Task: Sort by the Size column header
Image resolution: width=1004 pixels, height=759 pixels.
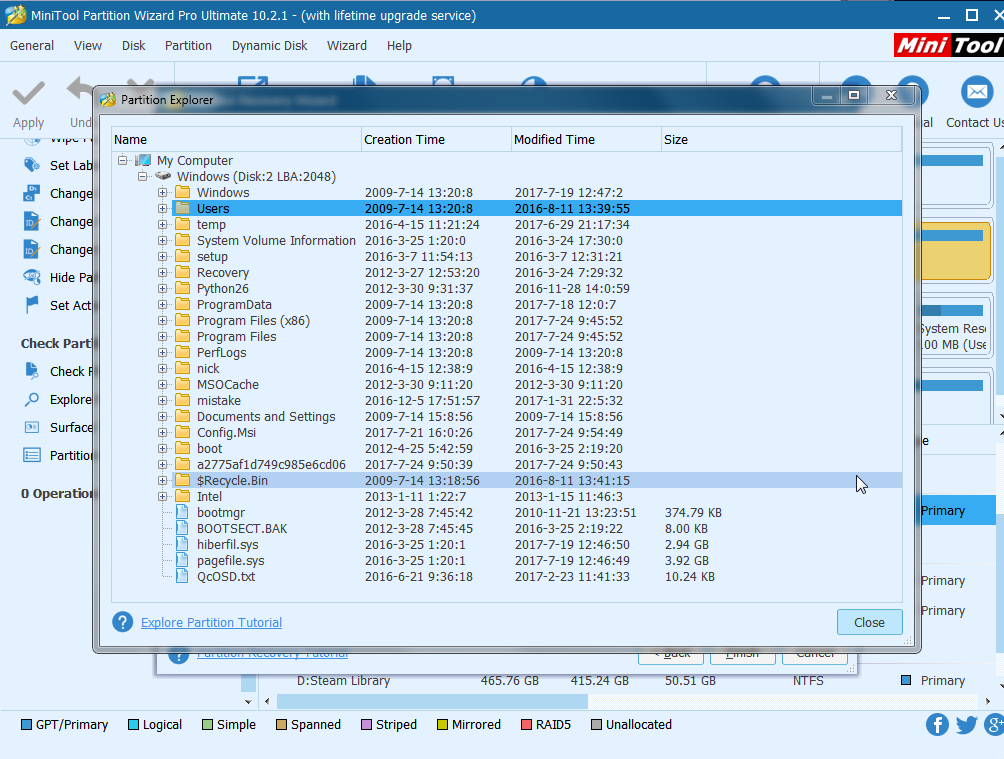Action: (x=781, y=139)
